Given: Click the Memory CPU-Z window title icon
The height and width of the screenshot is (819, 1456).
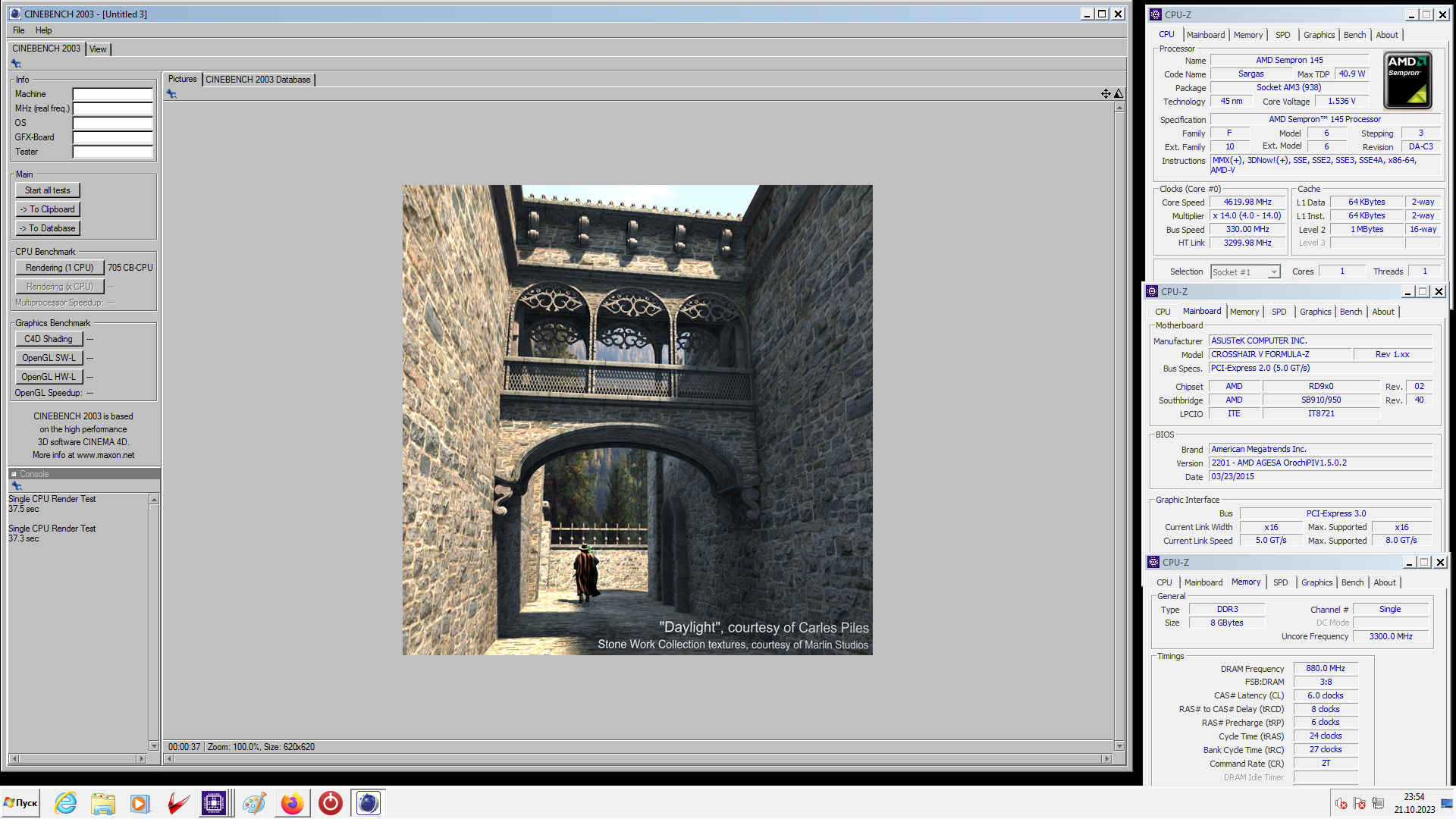Looking at the screenshot, I should tap(1153, 562).
